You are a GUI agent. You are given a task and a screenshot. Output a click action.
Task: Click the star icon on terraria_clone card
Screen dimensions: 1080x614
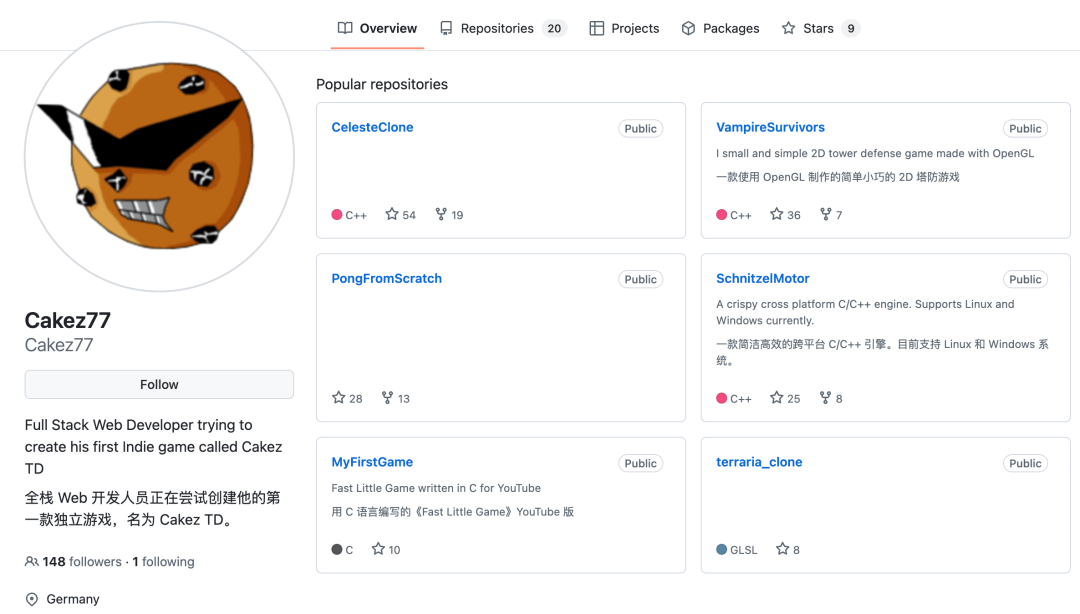pyautogui.click(x=782, y=549)
